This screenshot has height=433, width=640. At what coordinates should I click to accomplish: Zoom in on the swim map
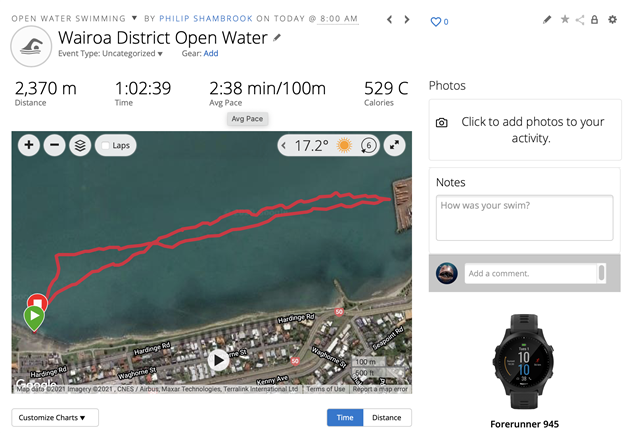point(29,146)
